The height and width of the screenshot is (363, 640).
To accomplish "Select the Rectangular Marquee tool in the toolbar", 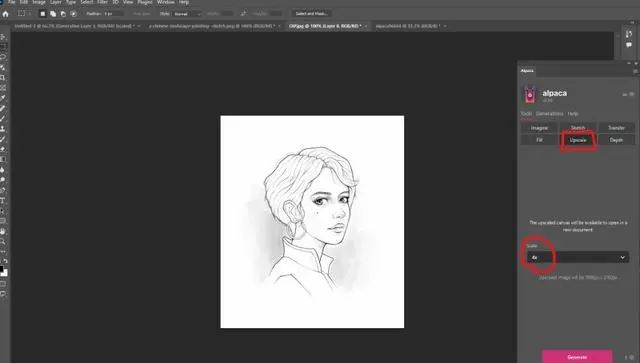I will click(x=3, y=47).
